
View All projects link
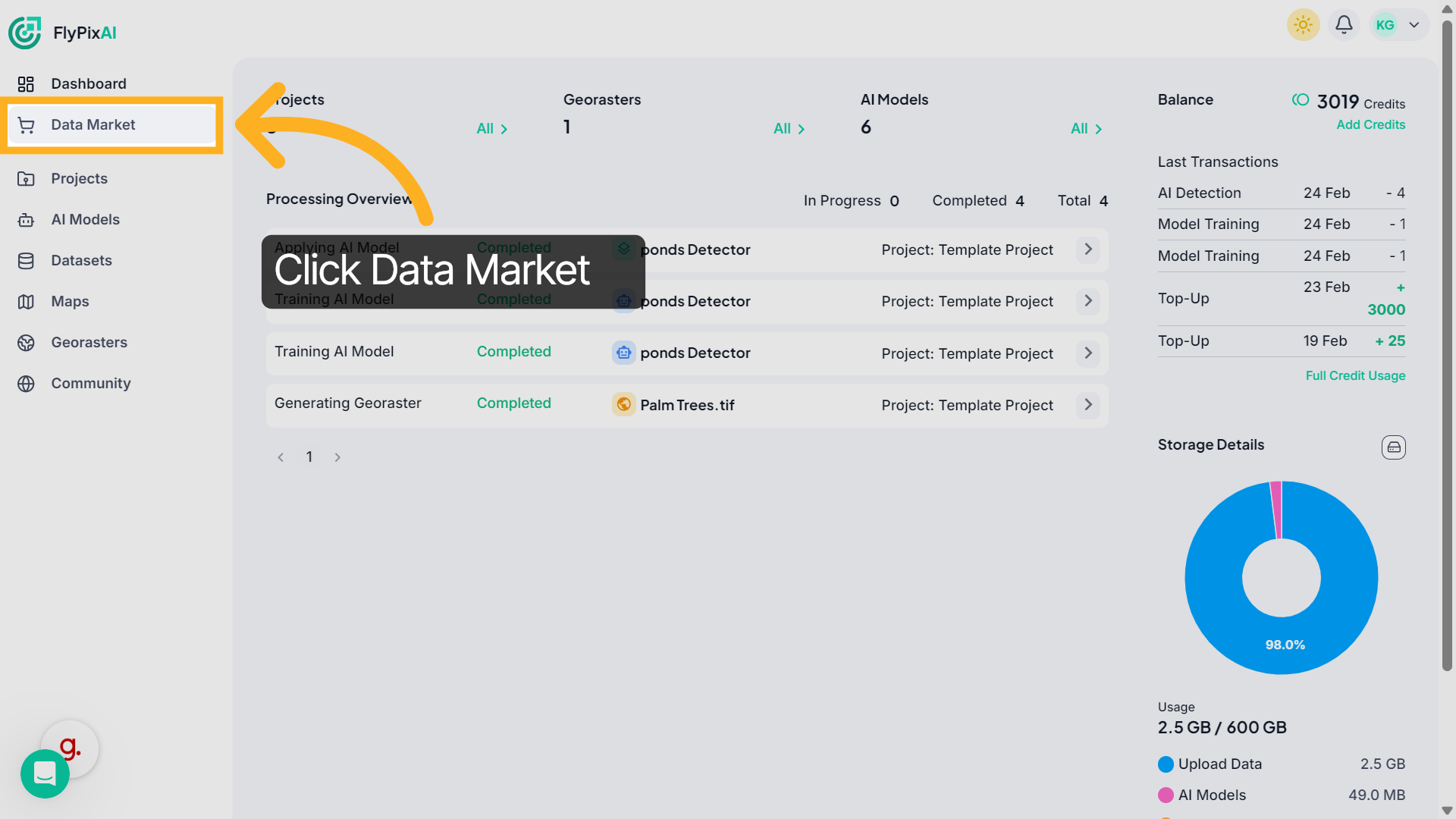pyautogui.click(x=491, y=129)
